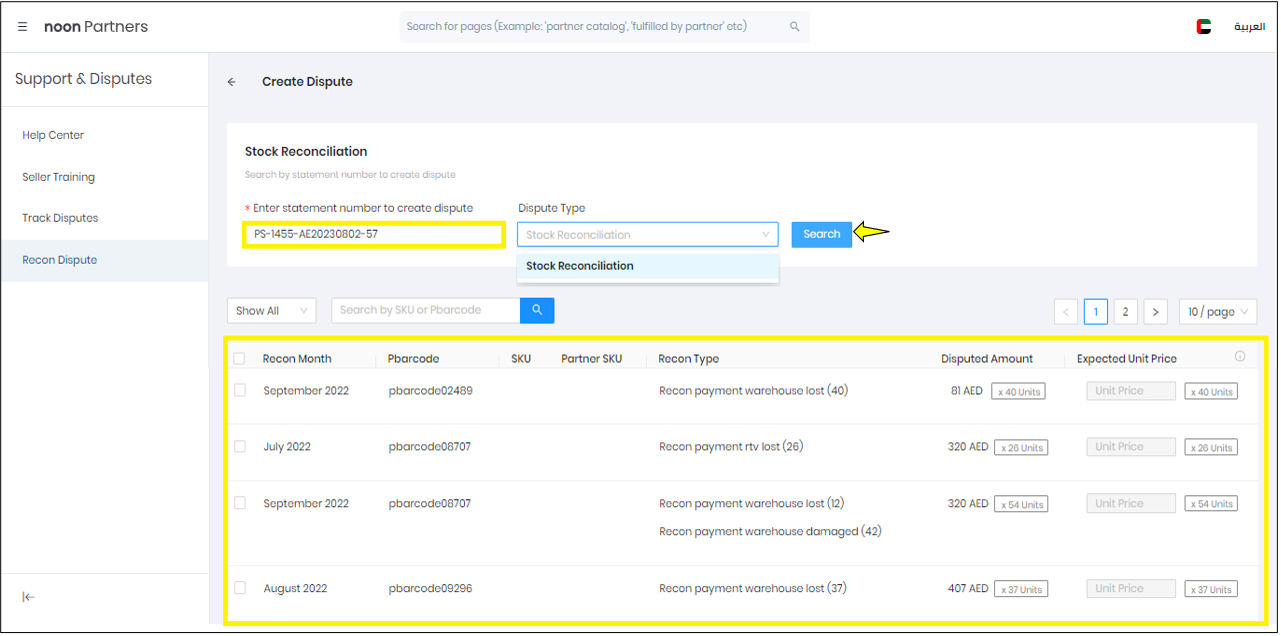Image resolution: width=1281 pixels, height=636 pixels.
Task: Navigate to Help Center
Action: 53,134
